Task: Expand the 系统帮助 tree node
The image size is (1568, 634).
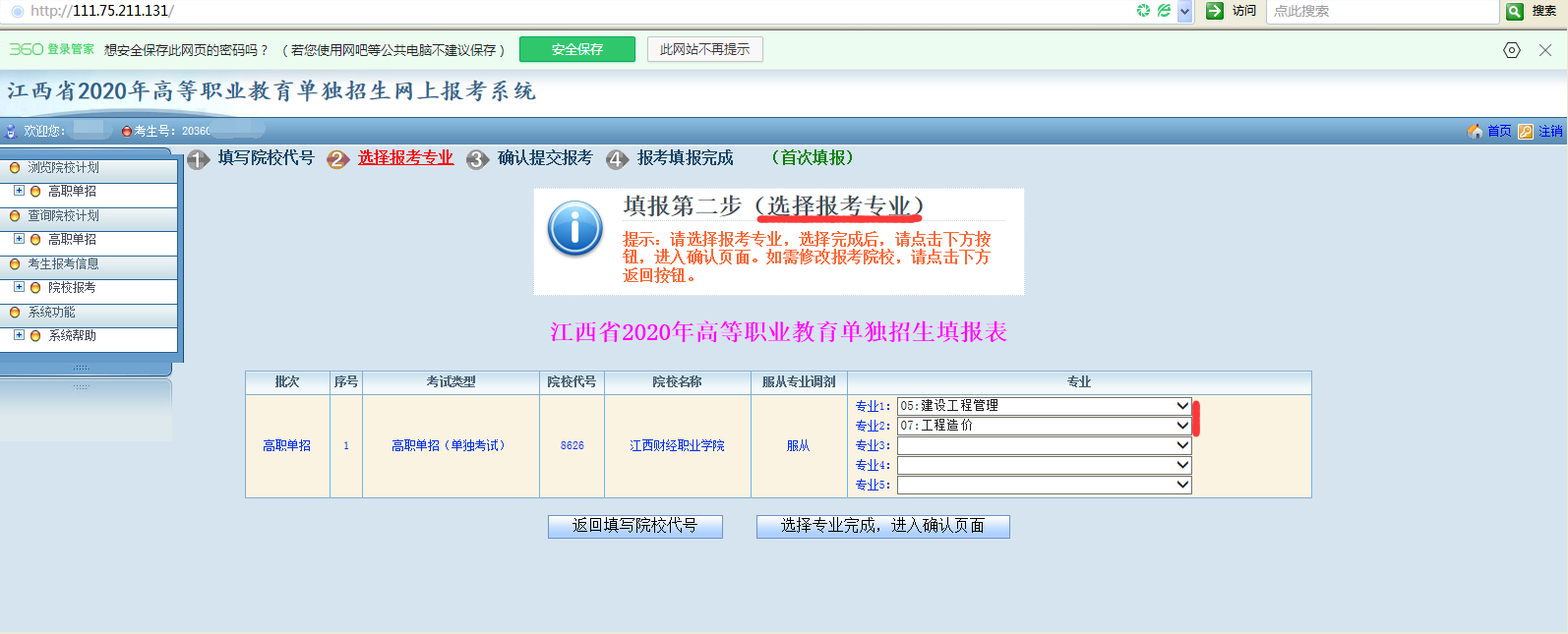Action: pos(19,335)
